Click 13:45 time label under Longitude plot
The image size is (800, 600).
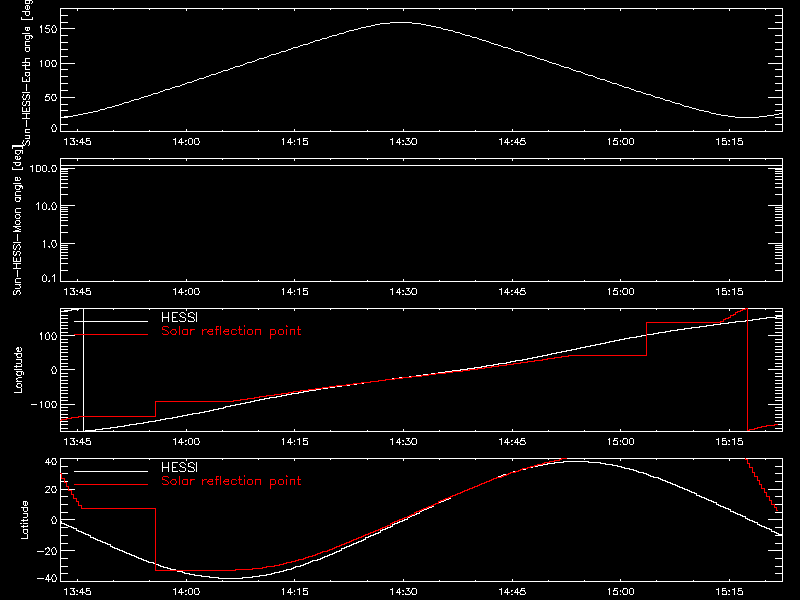77,441
